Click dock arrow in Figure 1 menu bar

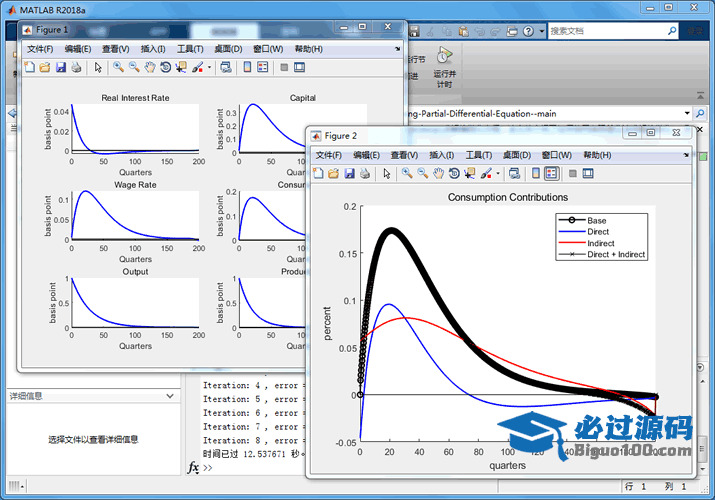pyautogui.click(x=398, y=49)
